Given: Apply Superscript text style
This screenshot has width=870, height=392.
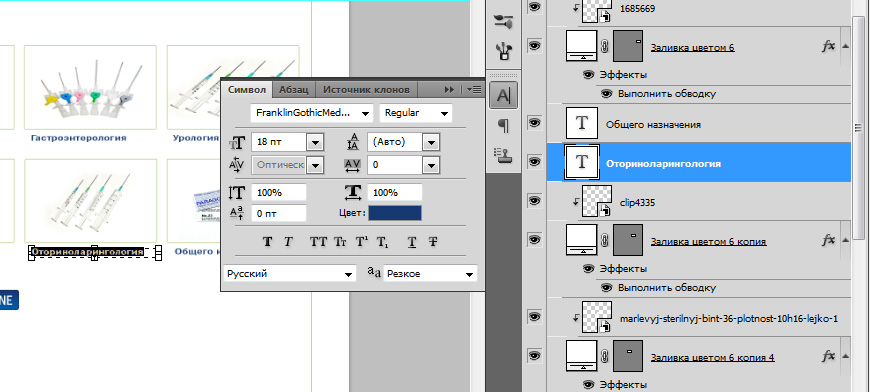Looking at the screenshot, I should pyautogui.click(x=362, y=242).
